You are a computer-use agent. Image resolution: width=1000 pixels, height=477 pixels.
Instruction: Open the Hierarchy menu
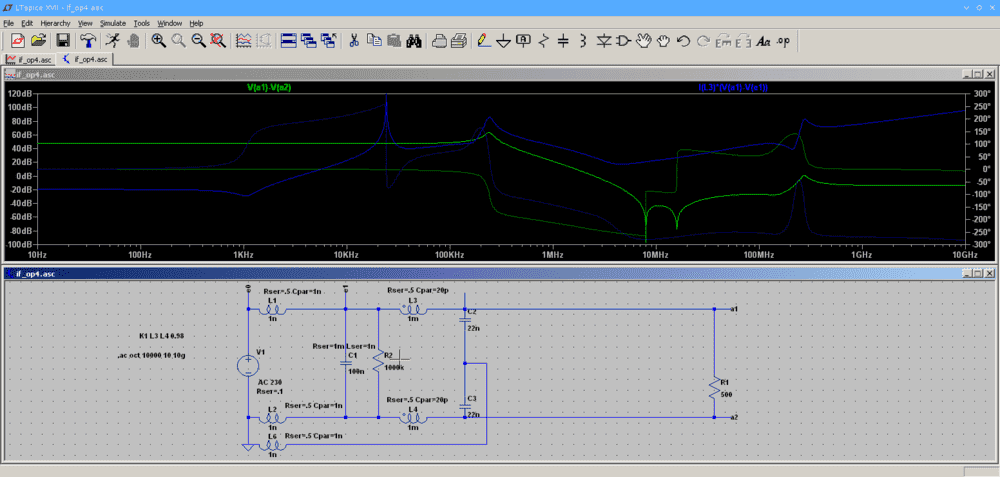(55, 22)
